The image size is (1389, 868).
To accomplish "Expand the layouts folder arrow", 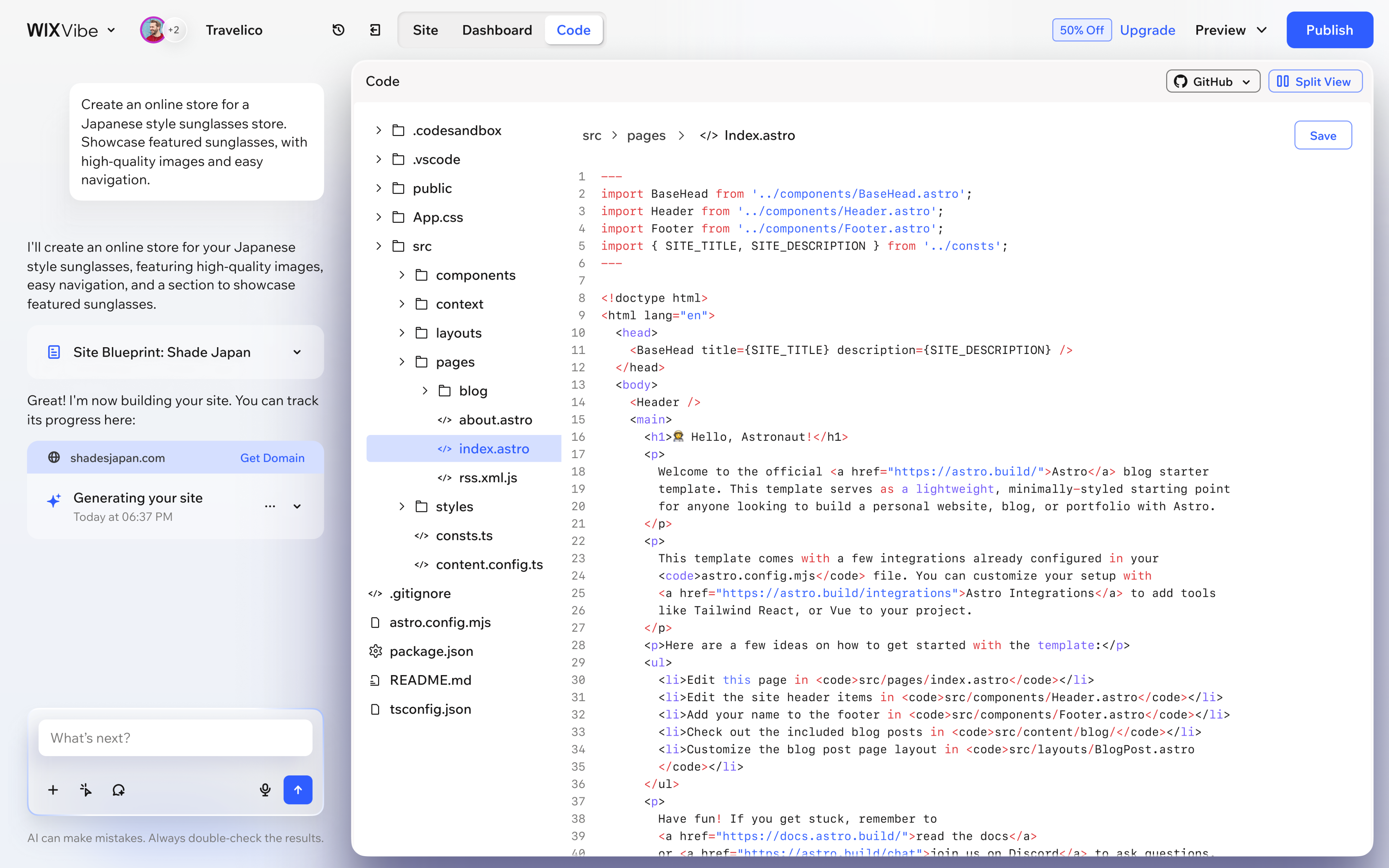I will tap(402, 332).
